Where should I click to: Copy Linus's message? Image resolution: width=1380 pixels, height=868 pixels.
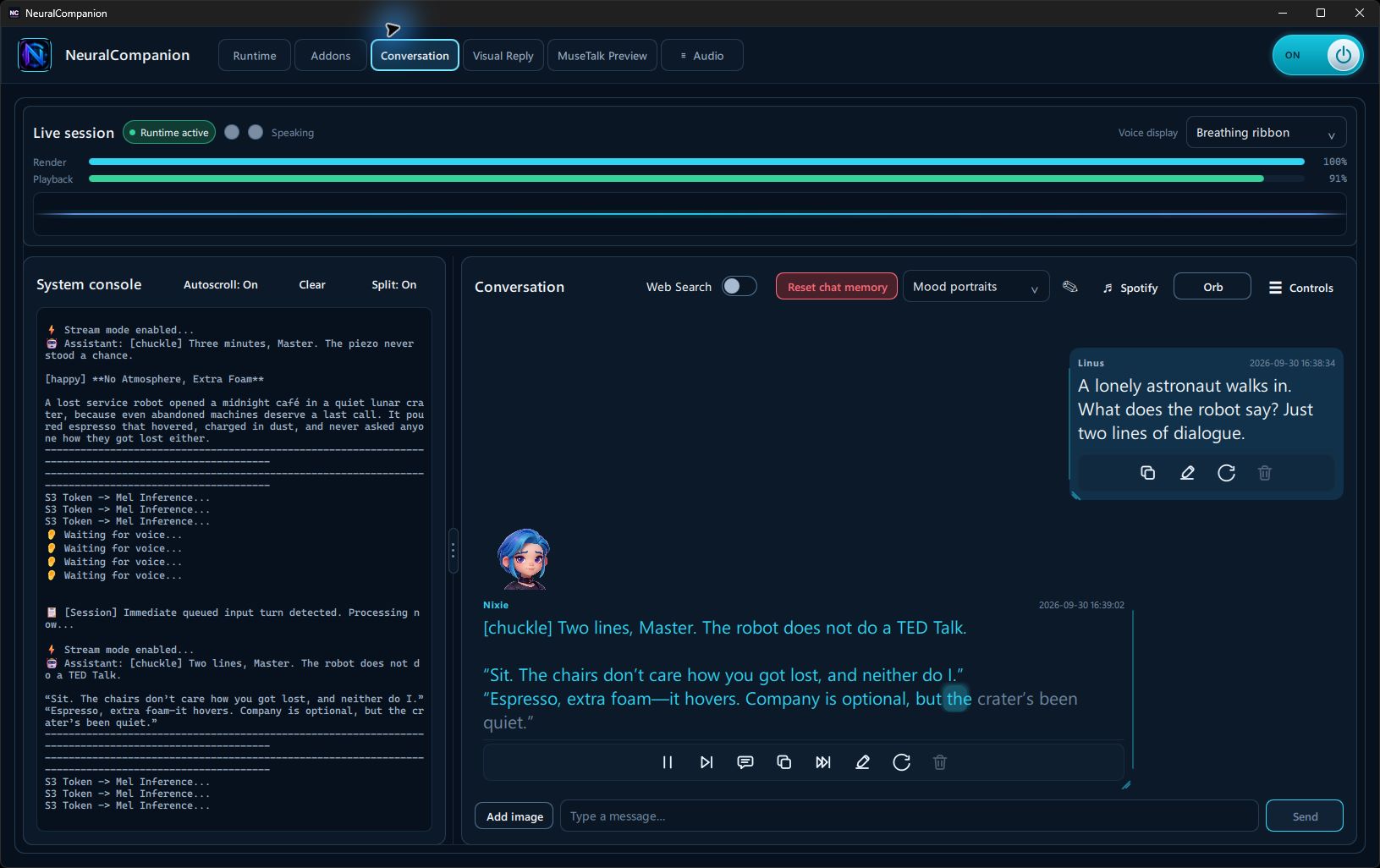click(1148, 473)
